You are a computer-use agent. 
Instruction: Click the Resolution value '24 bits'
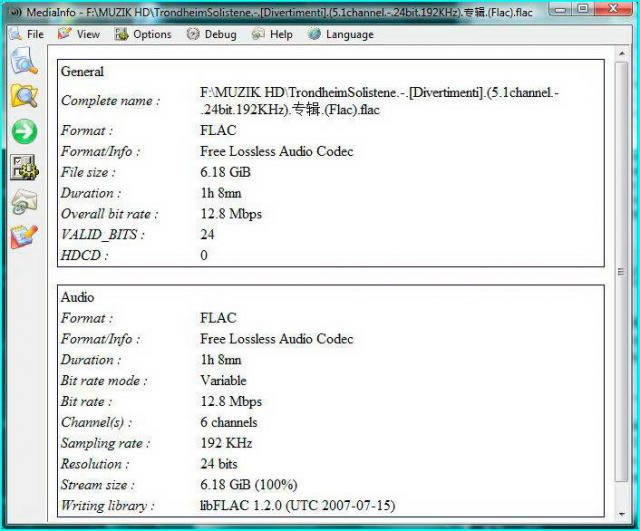coord(219,464)
